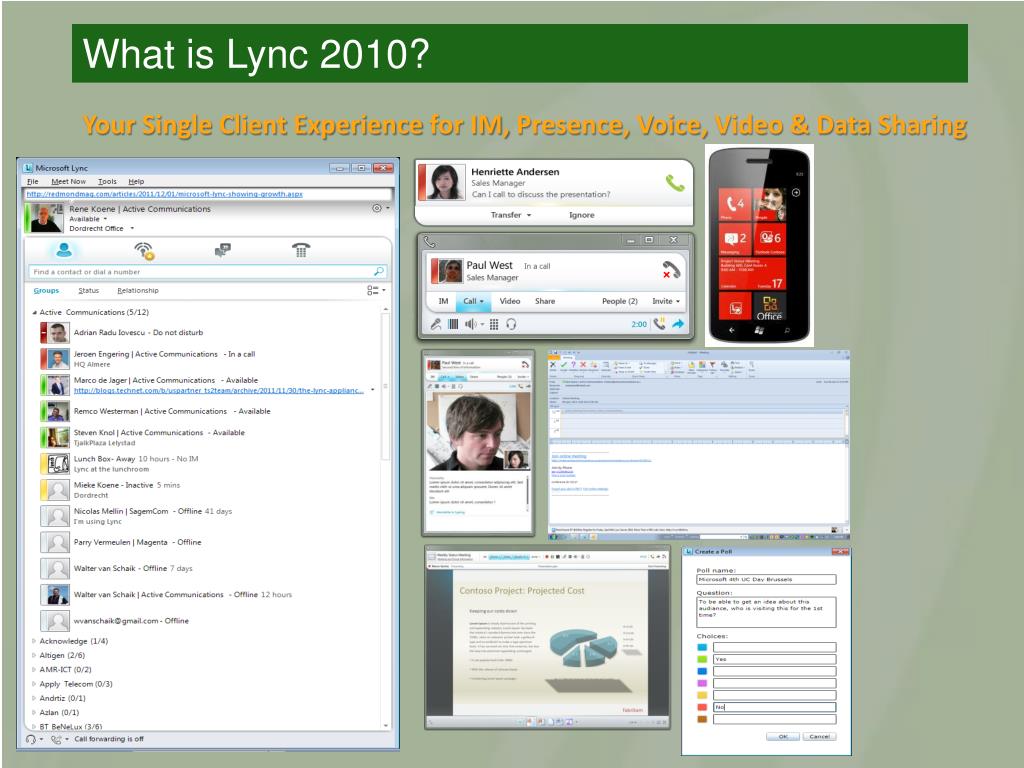1024x768 pixels.
Task: Open the Invite dropdown in call window
Action: (666, 301)
